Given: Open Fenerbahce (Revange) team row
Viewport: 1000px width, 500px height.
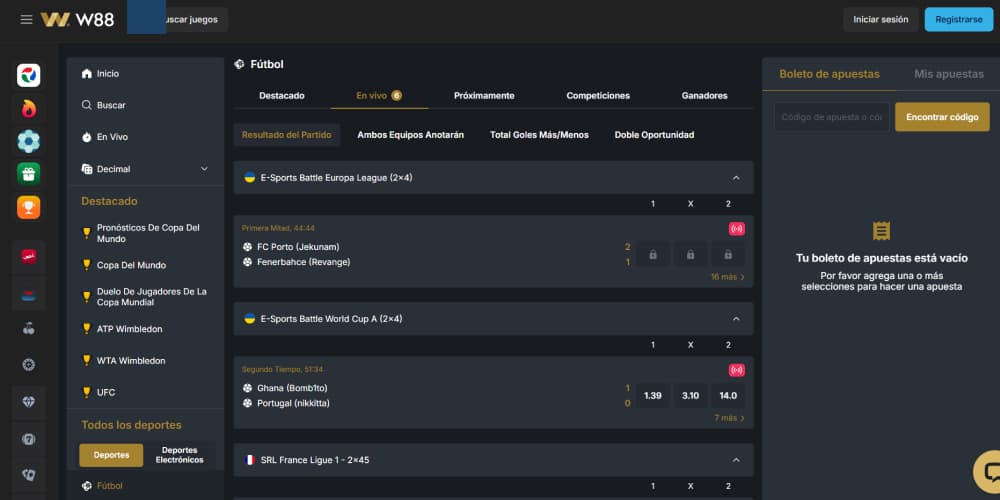Looking at the screenshot, I should coord(304,262).
